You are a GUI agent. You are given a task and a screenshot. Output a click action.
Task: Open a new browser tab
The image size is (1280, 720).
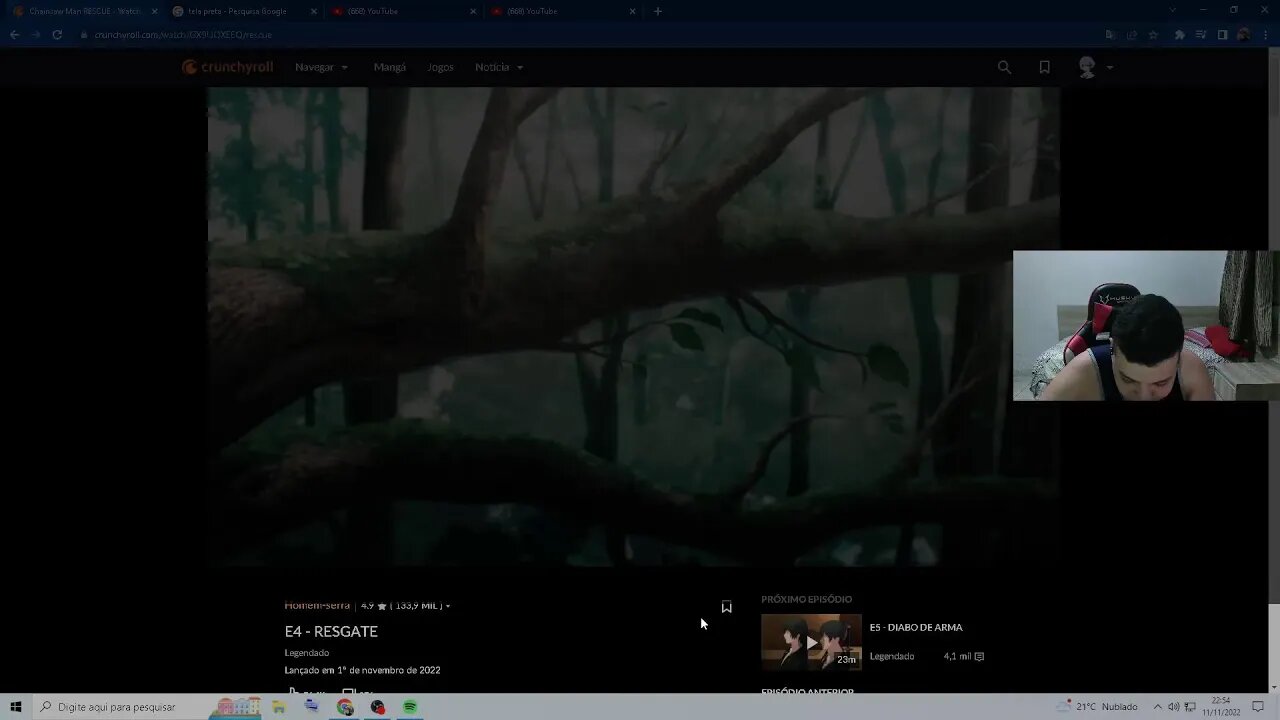657,11
